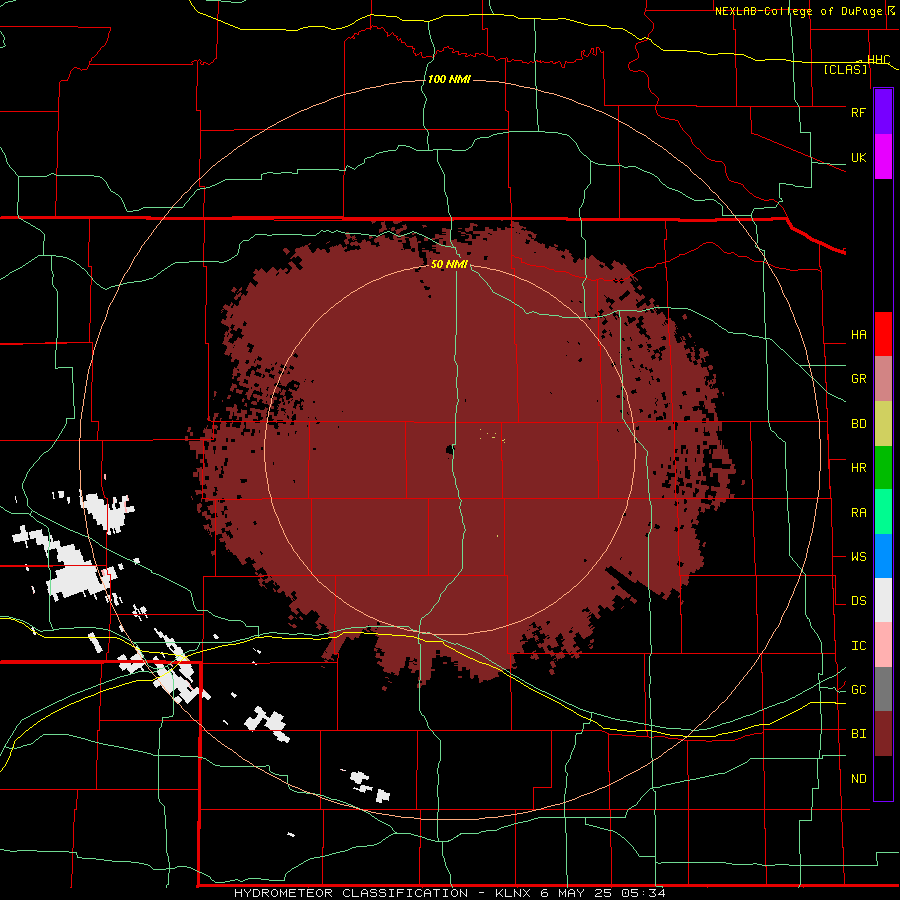Click the ND black legend color swatch
Viewport: 900px width, 900px height.
click(883, 778)
